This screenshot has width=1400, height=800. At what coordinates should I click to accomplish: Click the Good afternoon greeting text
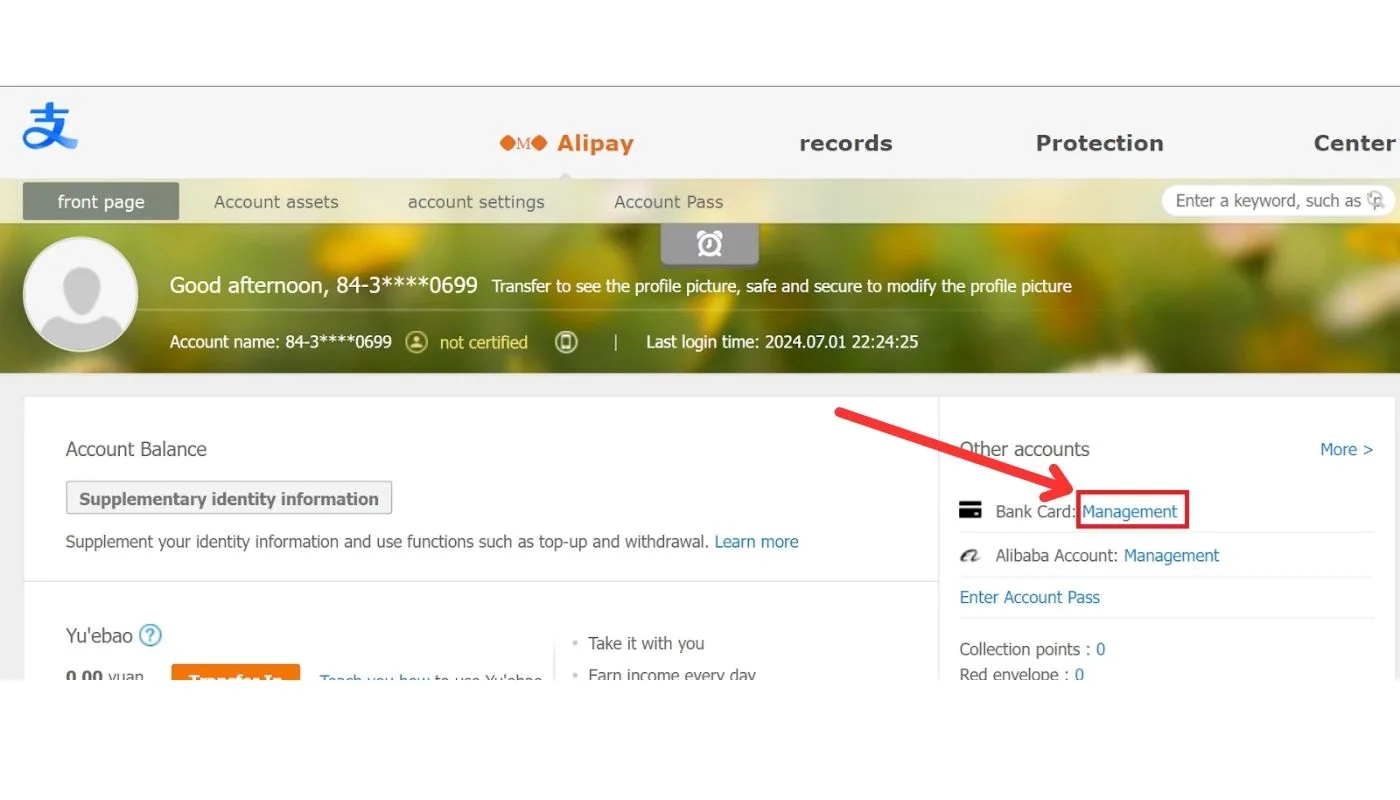coord(324,285)
